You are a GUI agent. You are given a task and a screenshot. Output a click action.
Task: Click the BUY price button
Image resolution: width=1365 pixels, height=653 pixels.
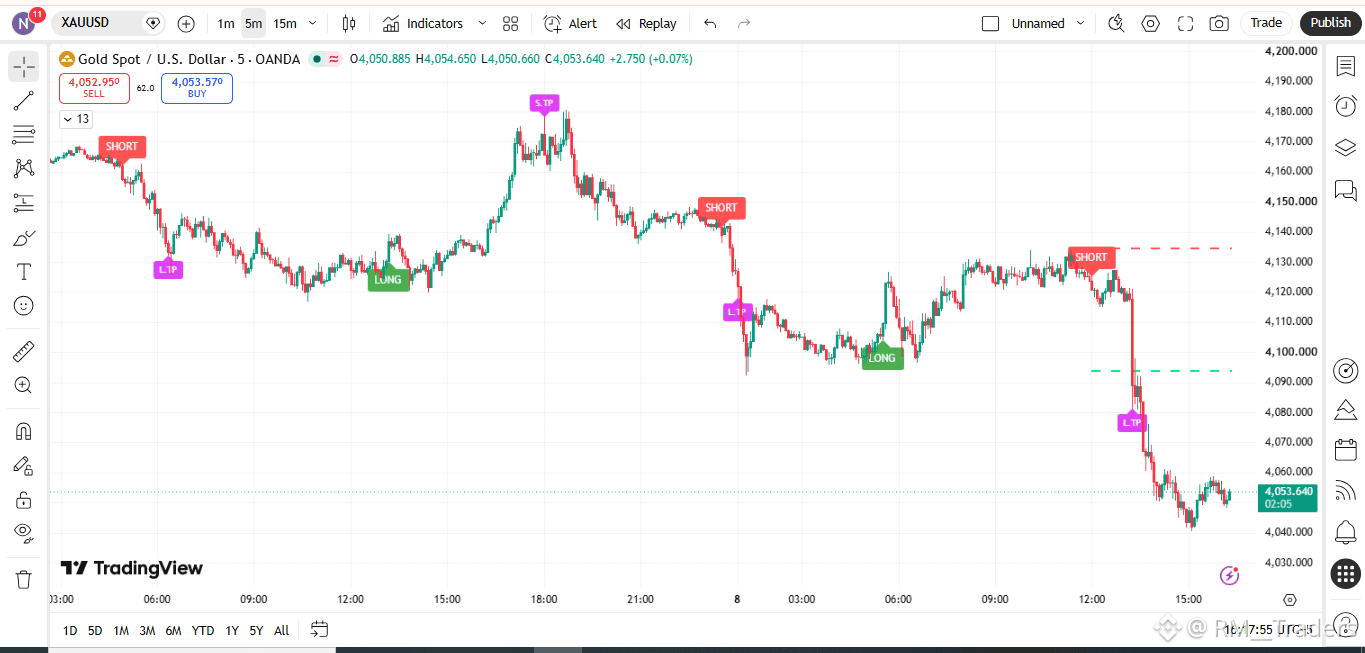point(197,88)
